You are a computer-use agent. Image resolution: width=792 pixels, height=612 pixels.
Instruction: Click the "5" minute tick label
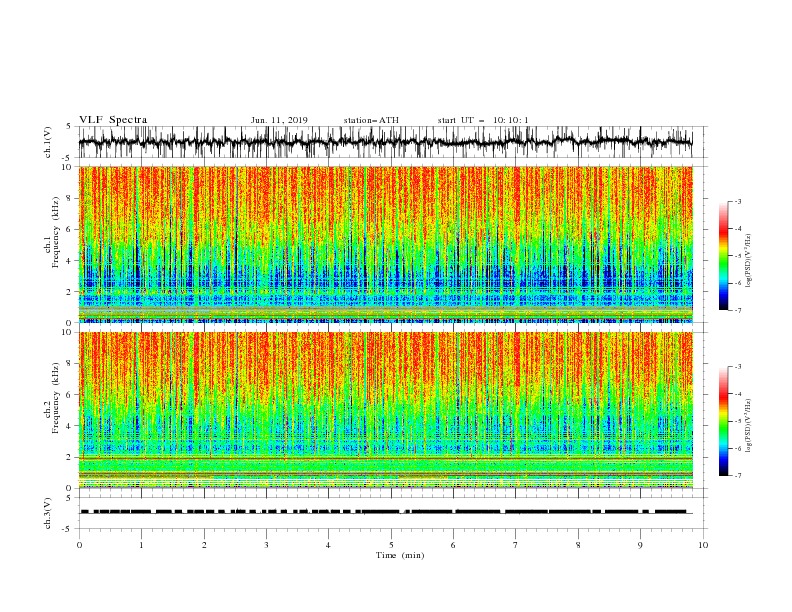pos(391,545)
